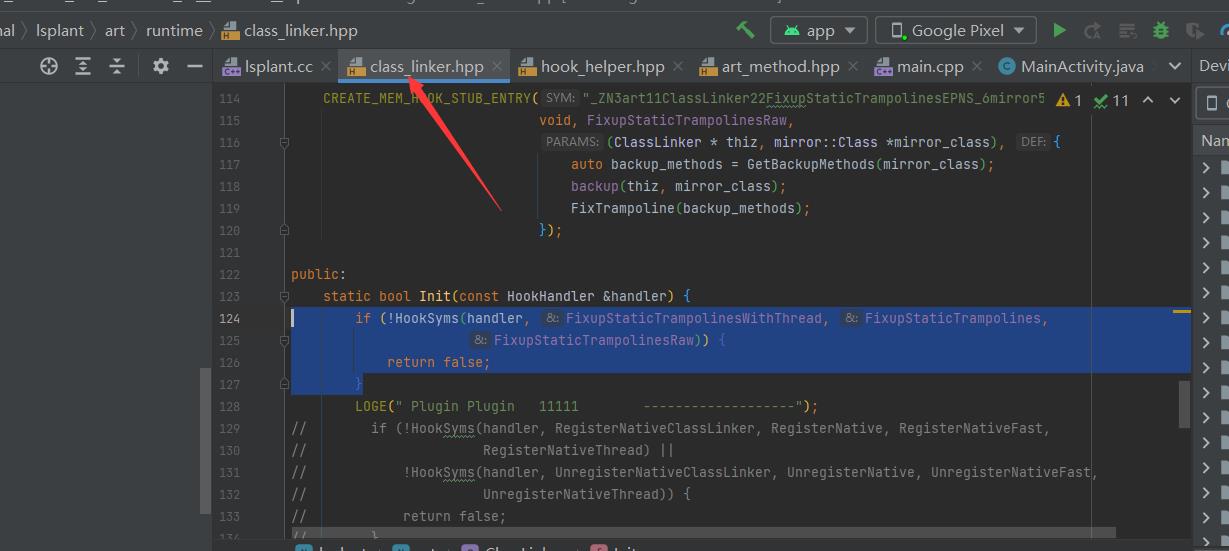Click FixupStaticTrampolinesWithThread in line 124
Screen dimensions: 1229x551
(696, 319)
